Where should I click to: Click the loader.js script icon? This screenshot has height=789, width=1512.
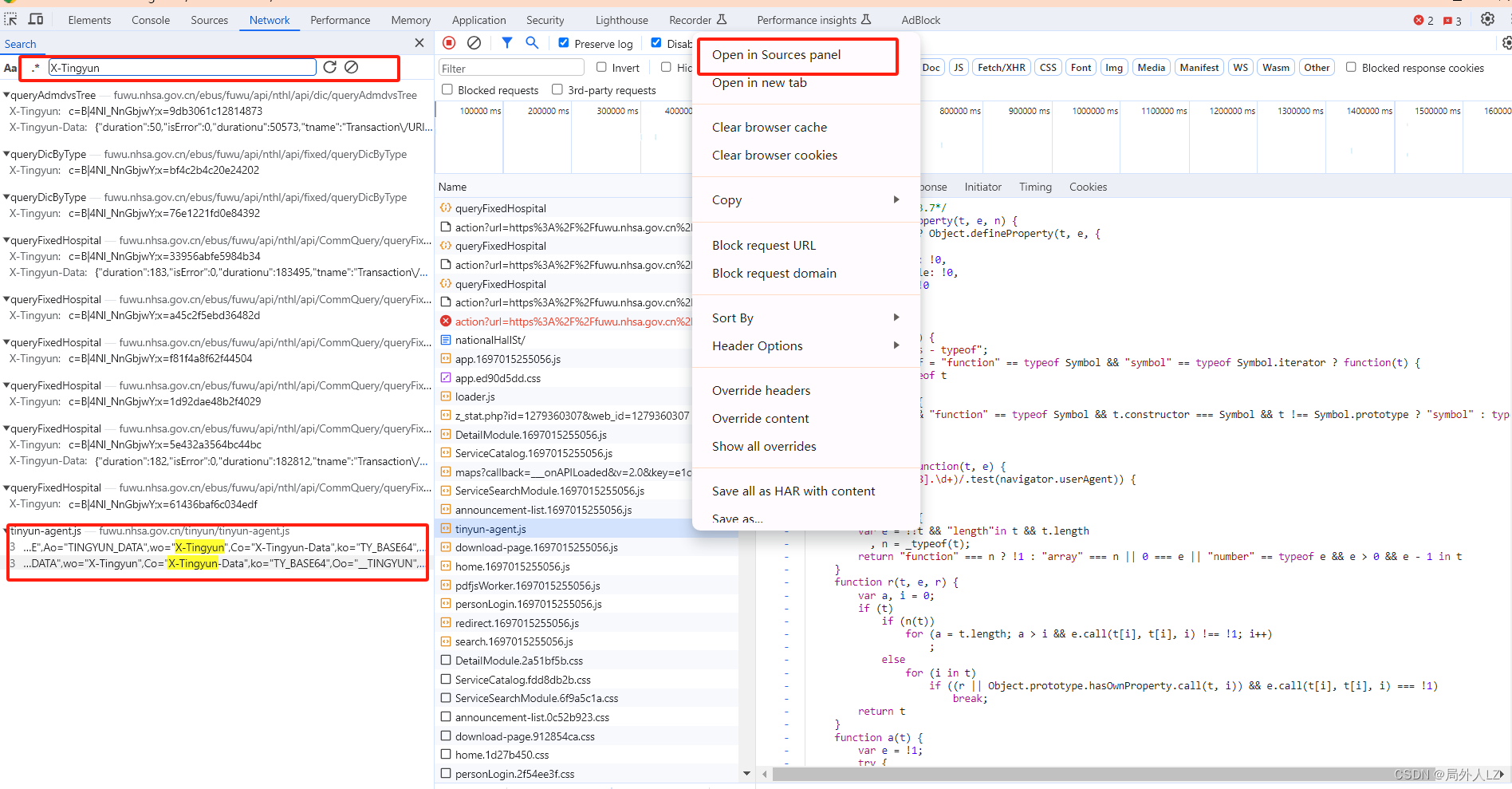(446, 396)
